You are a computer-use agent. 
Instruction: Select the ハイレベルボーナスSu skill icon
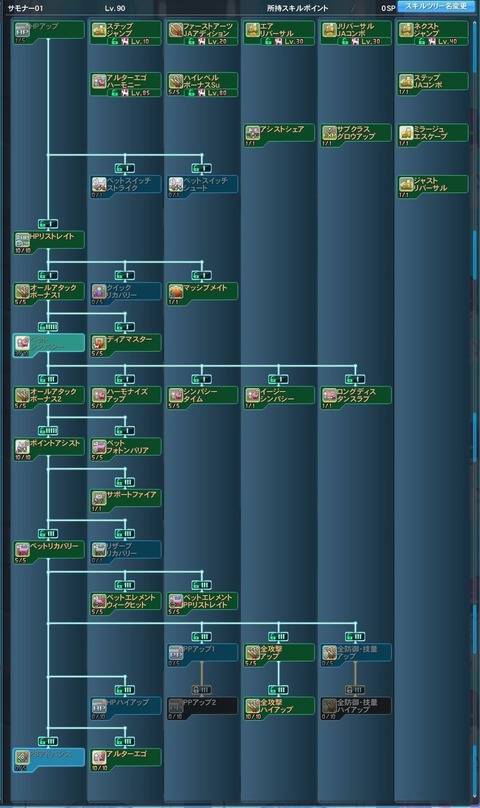pos(175,81)
